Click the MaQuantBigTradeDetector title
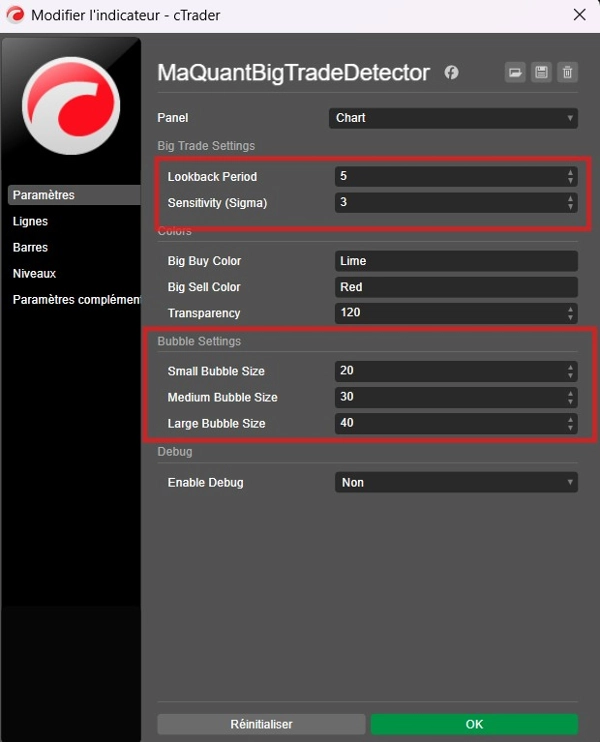This screenshot has height=742, width=600. [293, 72]
